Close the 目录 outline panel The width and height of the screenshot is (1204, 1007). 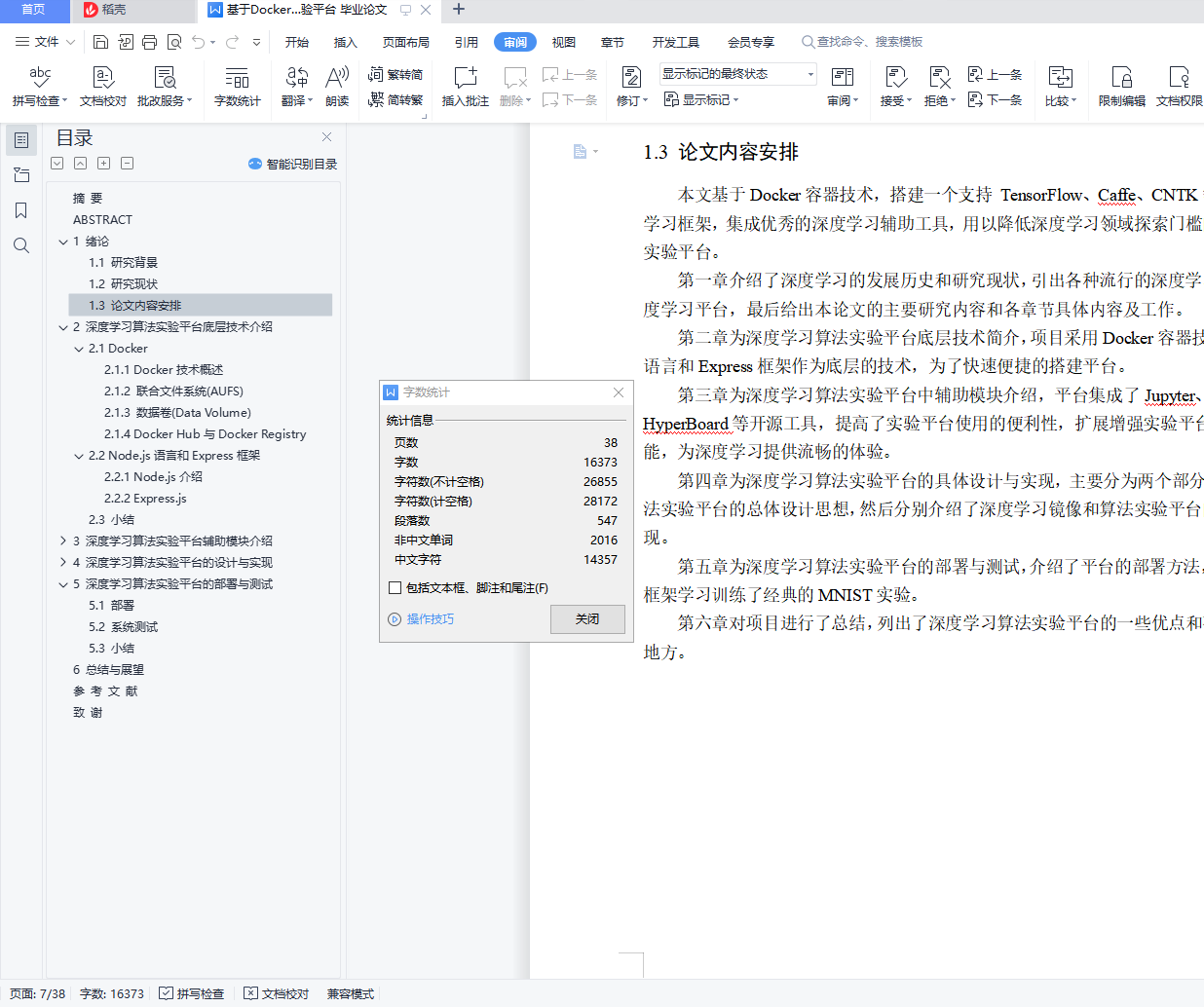click(327, 137)
